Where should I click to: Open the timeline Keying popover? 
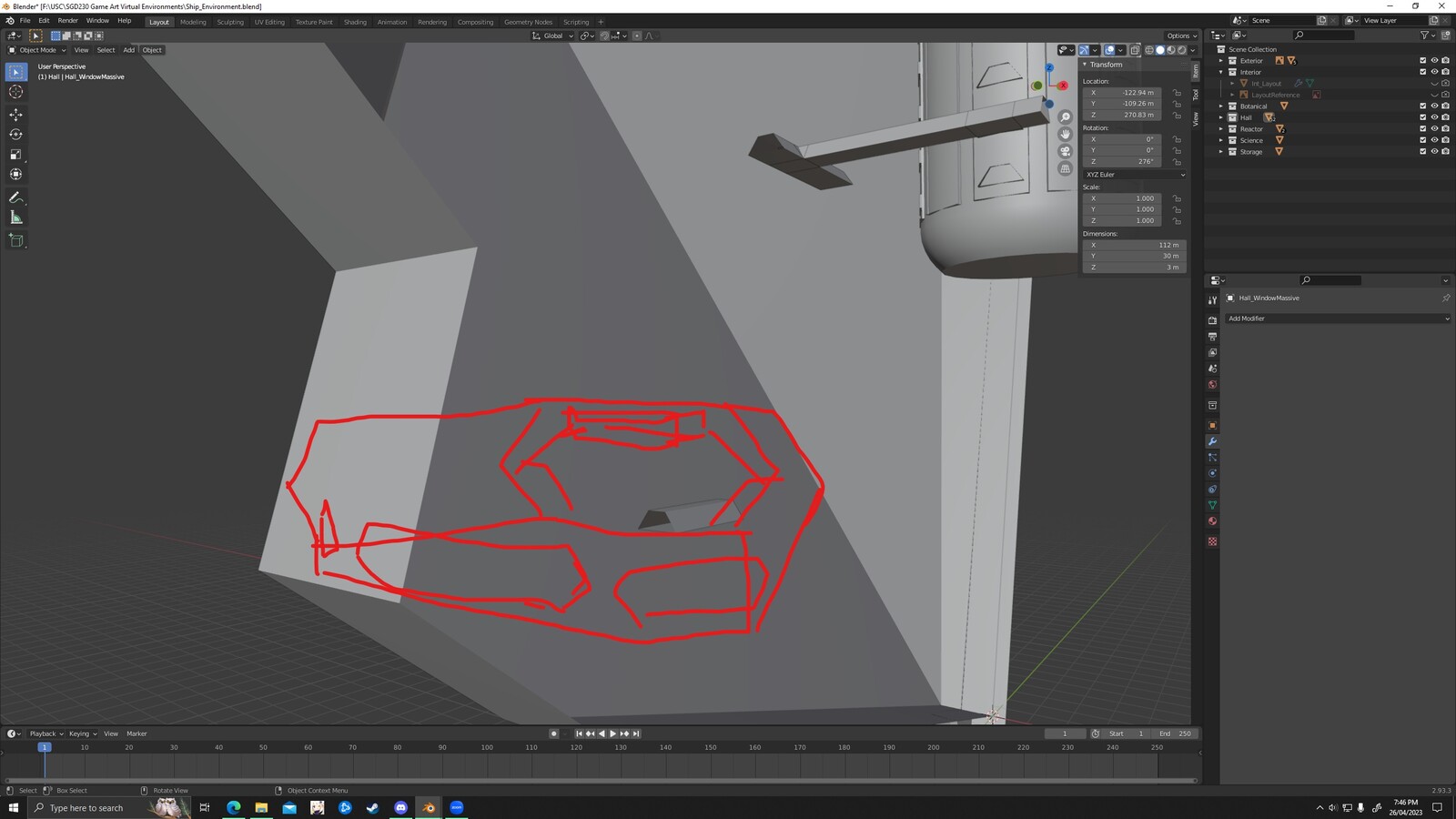tap(82, 733)
